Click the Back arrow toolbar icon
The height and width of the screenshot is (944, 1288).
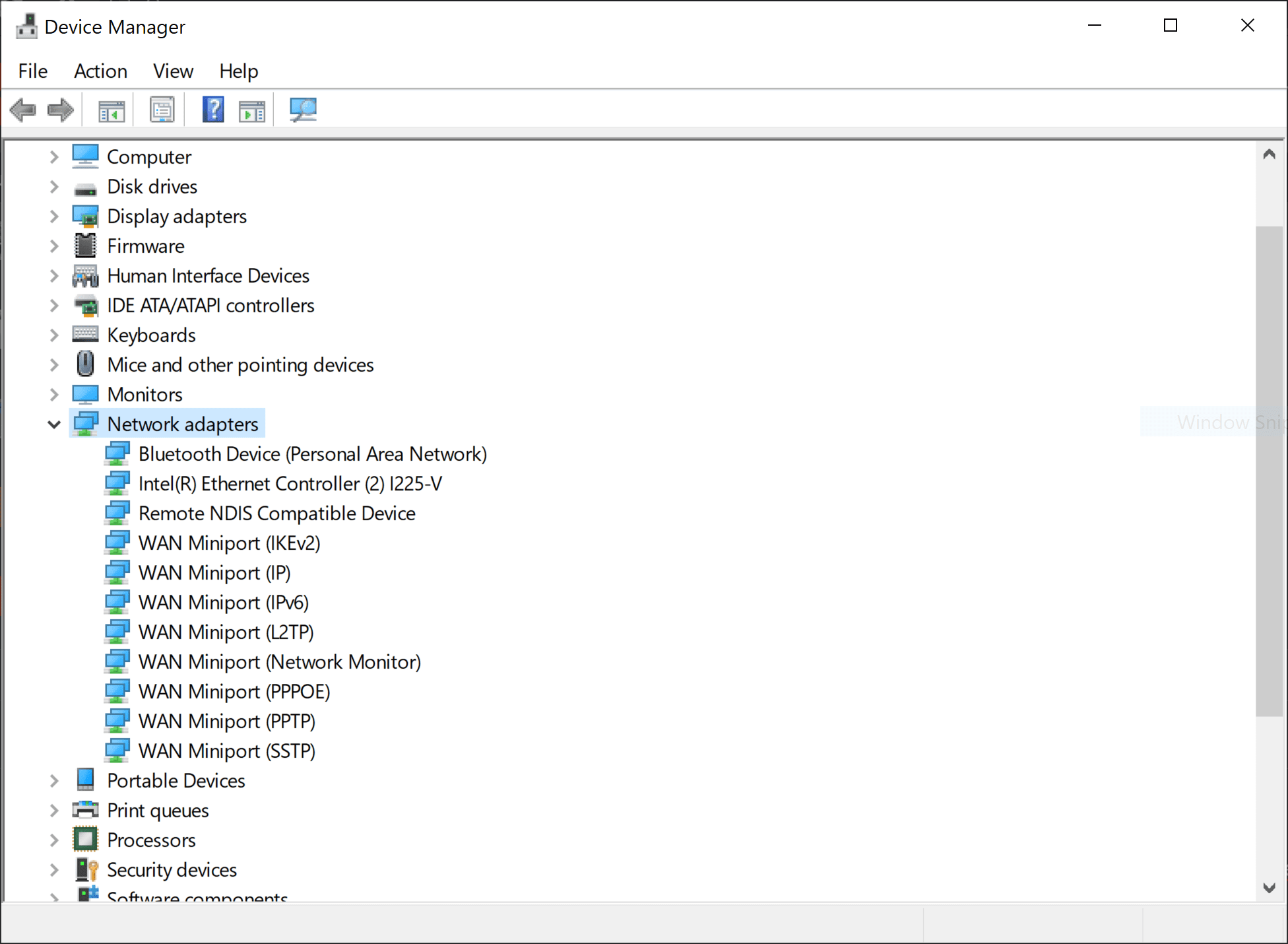coord(23,110)
